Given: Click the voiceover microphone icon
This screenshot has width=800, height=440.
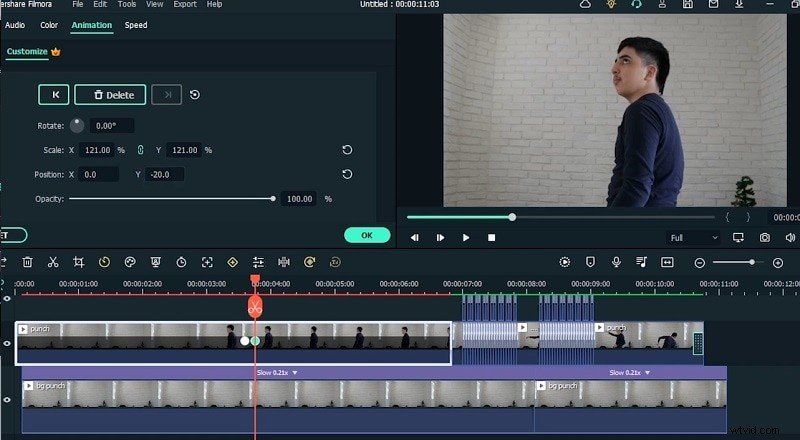Looking at the screenshot, I should click(x=616, y=262).
